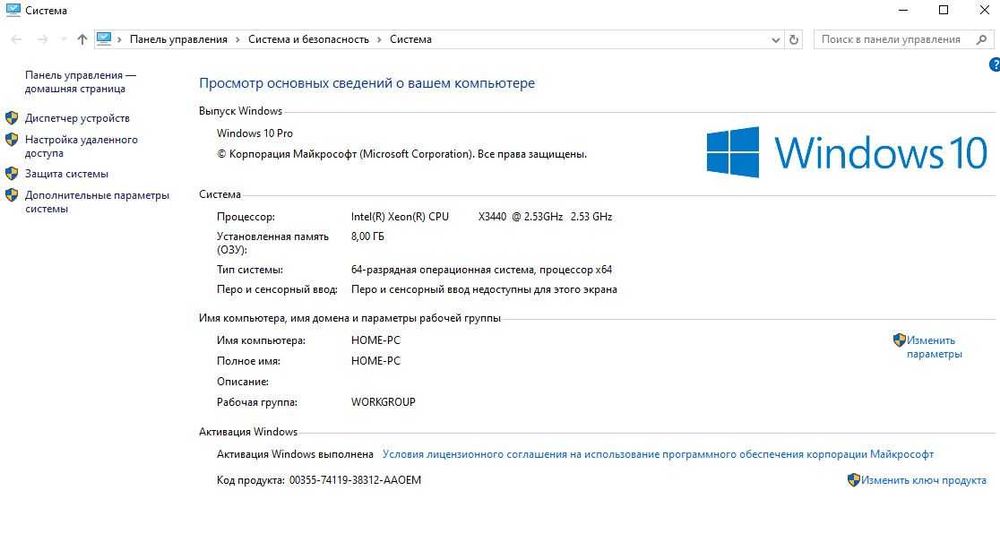Image resolution: width=1000 pixels, height=559 pixels.
Task: Close the Система window
Action: pos(984,10)
